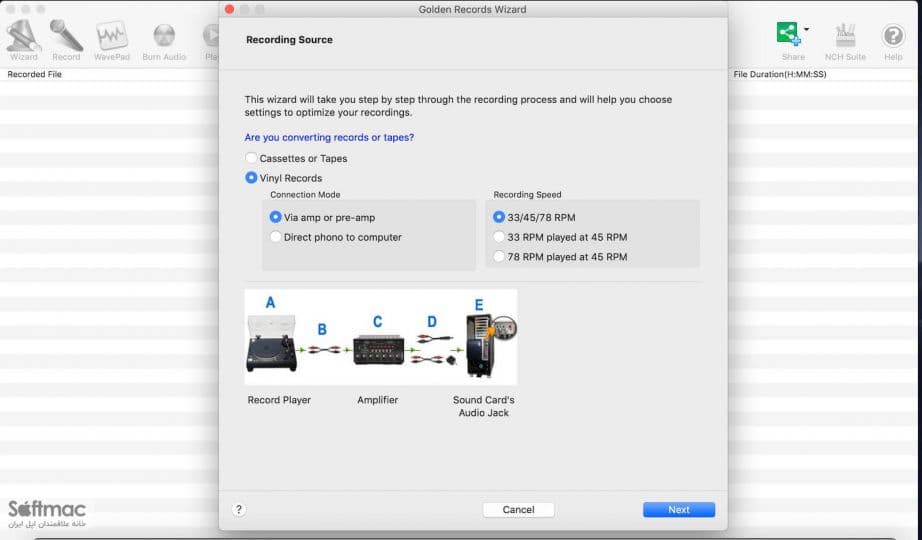Proceed with the Next button

pyautogui.click(x=679, y=509)
